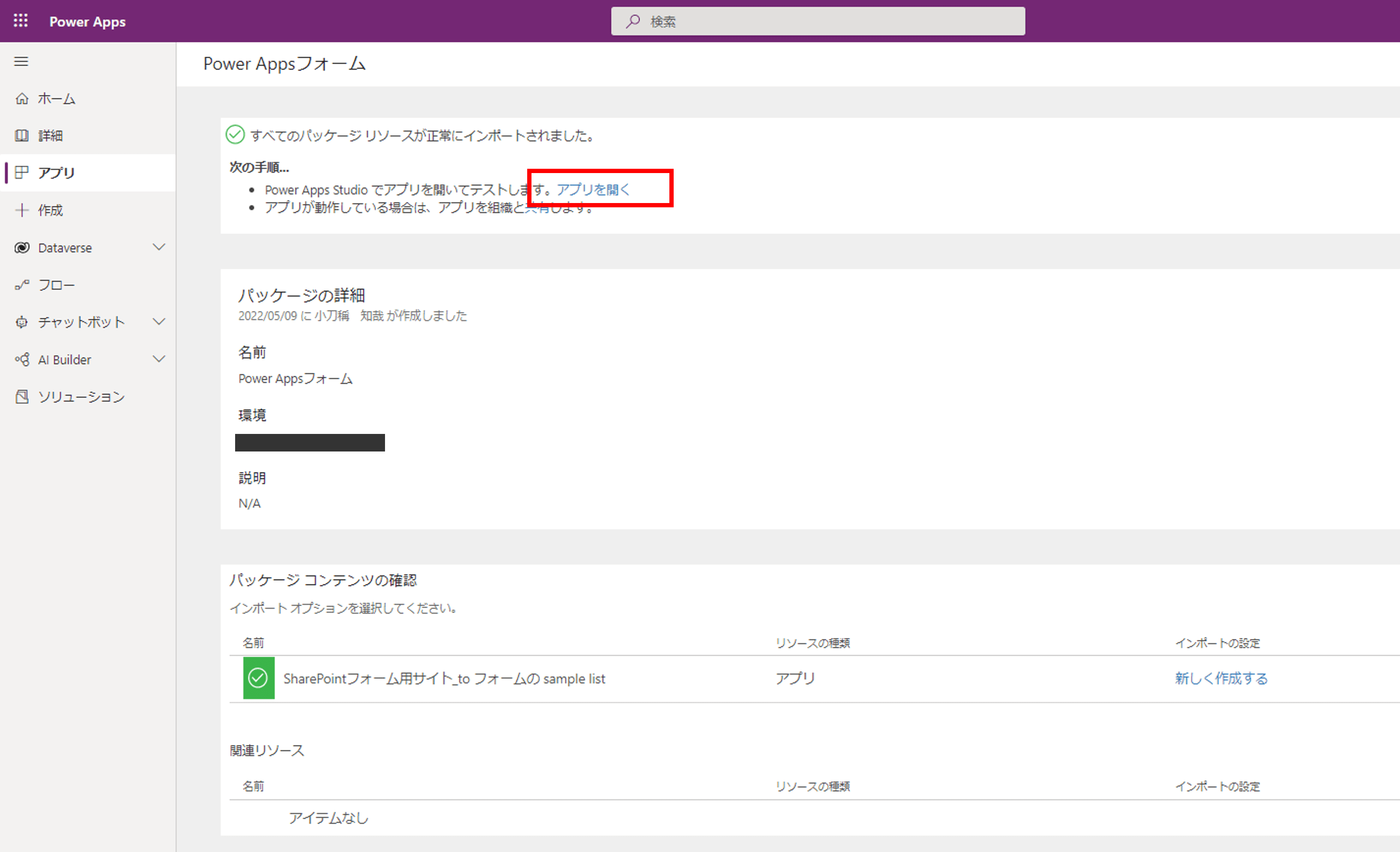Click the アプリ resource type cell
The height and width of the screenshot is (852, 1400).
click(x=795, y=678)
